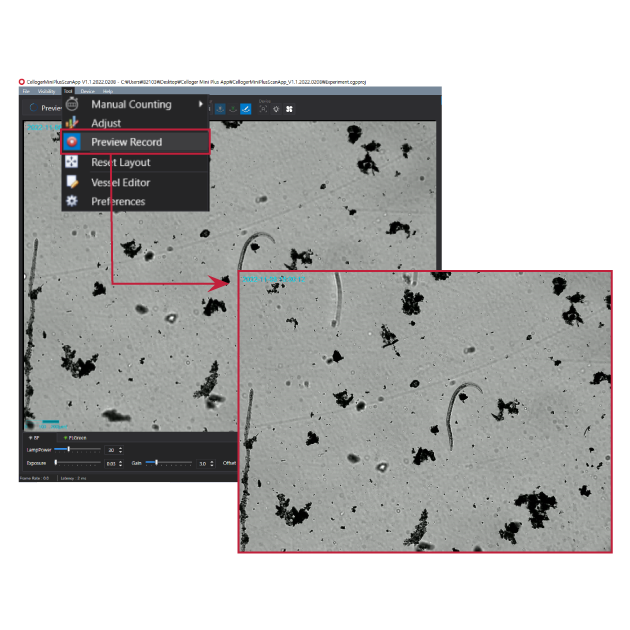Viewport: 630px width, 630px height.
Task: Click the red Preview Record icon
Action: click(x=72, y=142)
